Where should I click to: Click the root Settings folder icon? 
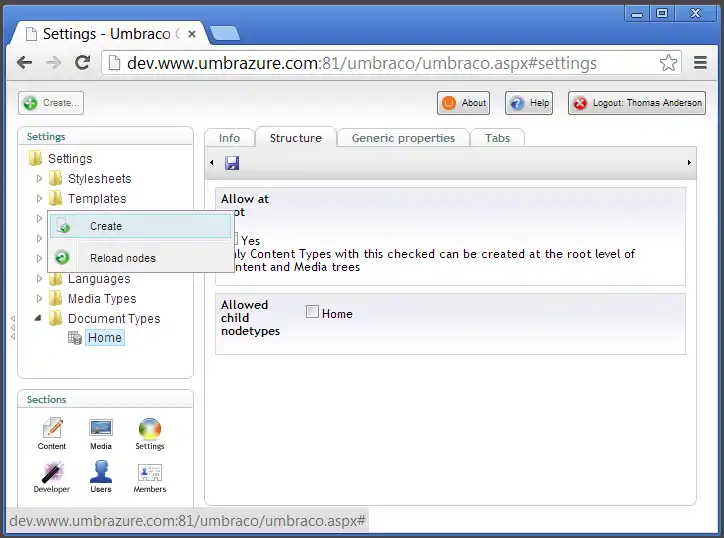pos(35,158)
